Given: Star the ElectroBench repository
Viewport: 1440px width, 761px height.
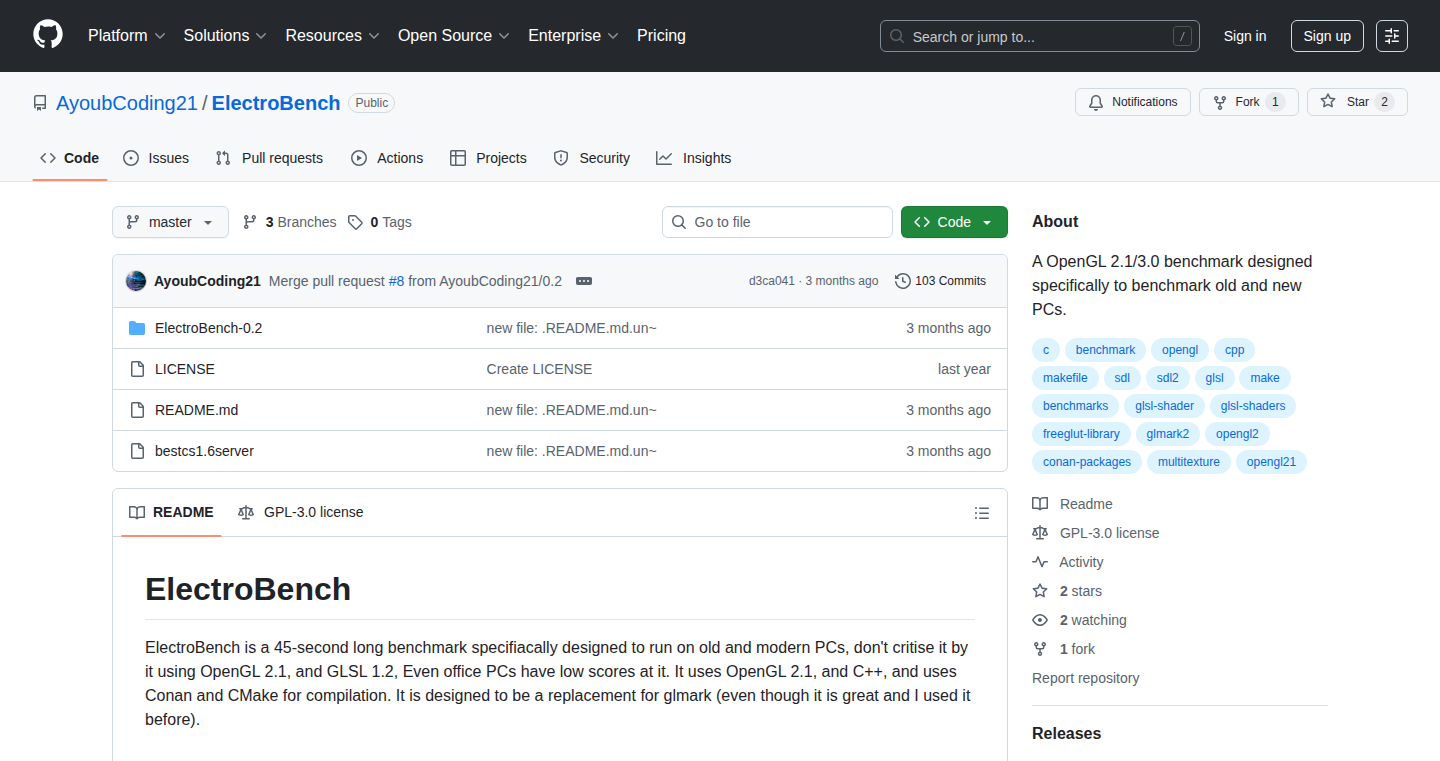Looking at the screenshot, I should point(1357,102).
